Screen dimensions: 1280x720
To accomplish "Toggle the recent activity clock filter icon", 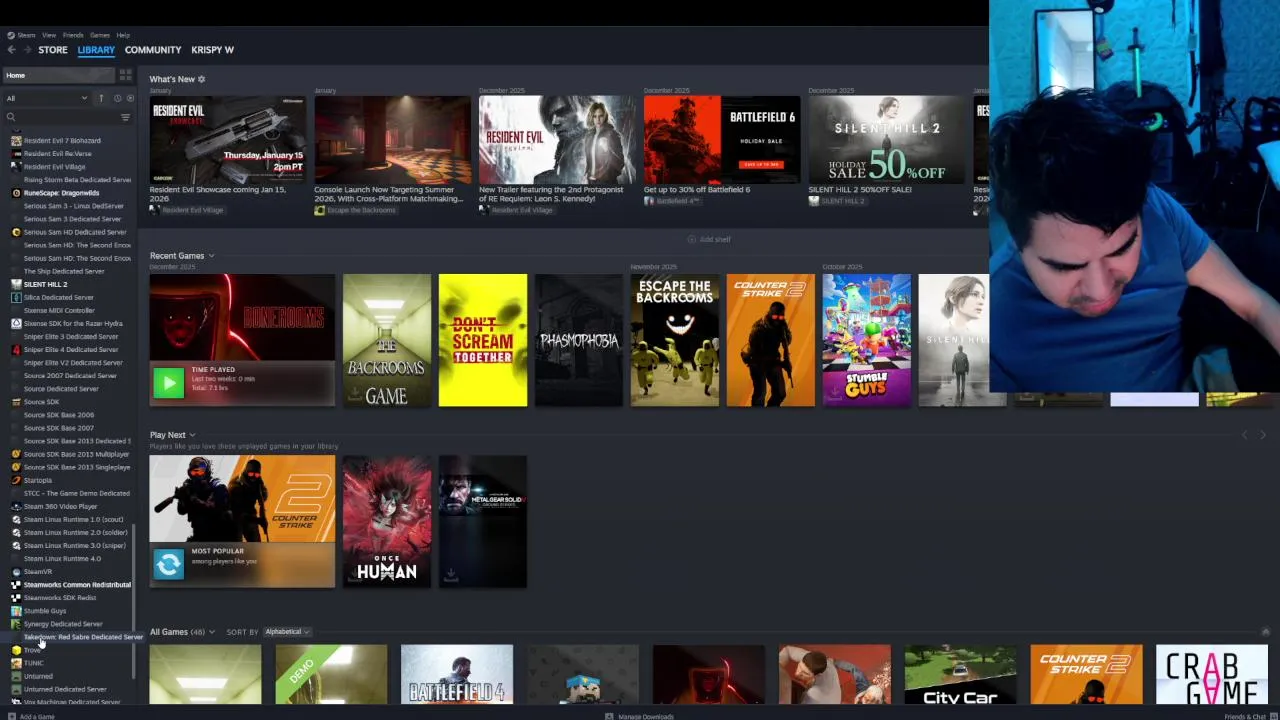I will pos(117,98).
